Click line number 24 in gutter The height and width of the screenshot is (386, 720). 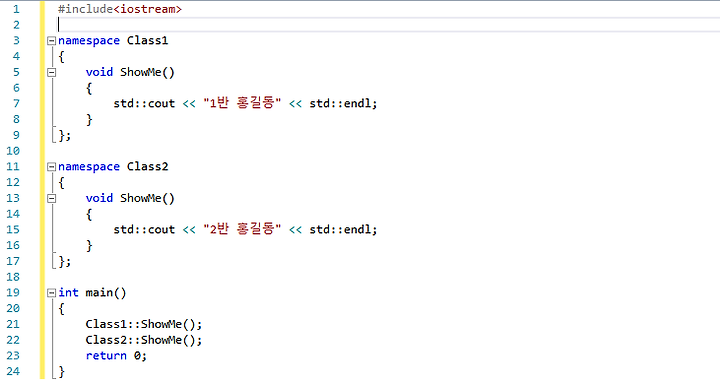pos(13,371)
